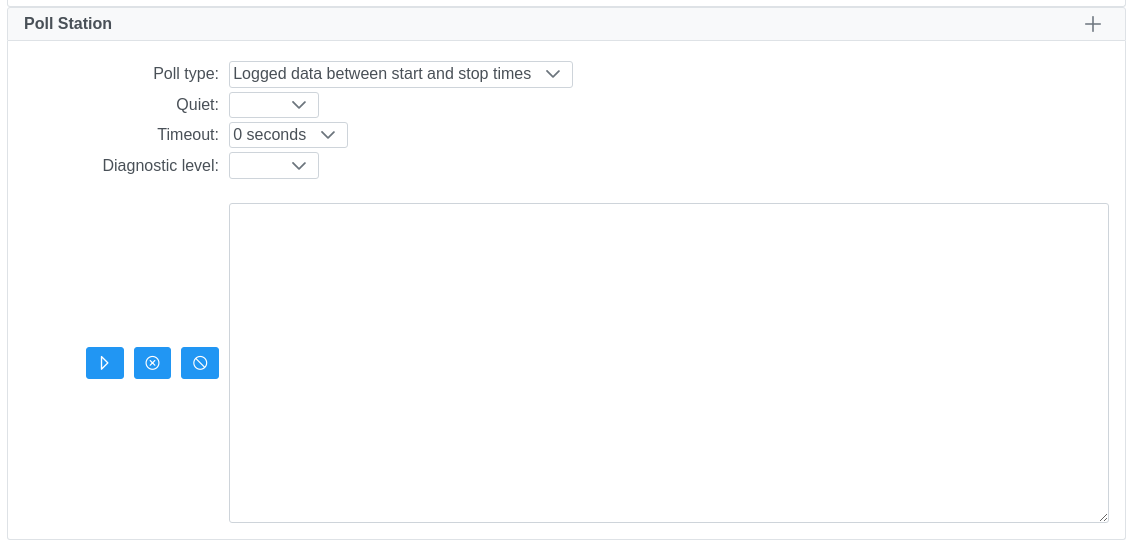Open the Timeout dropdown showing 0 seconds

(x=288, y=135)
